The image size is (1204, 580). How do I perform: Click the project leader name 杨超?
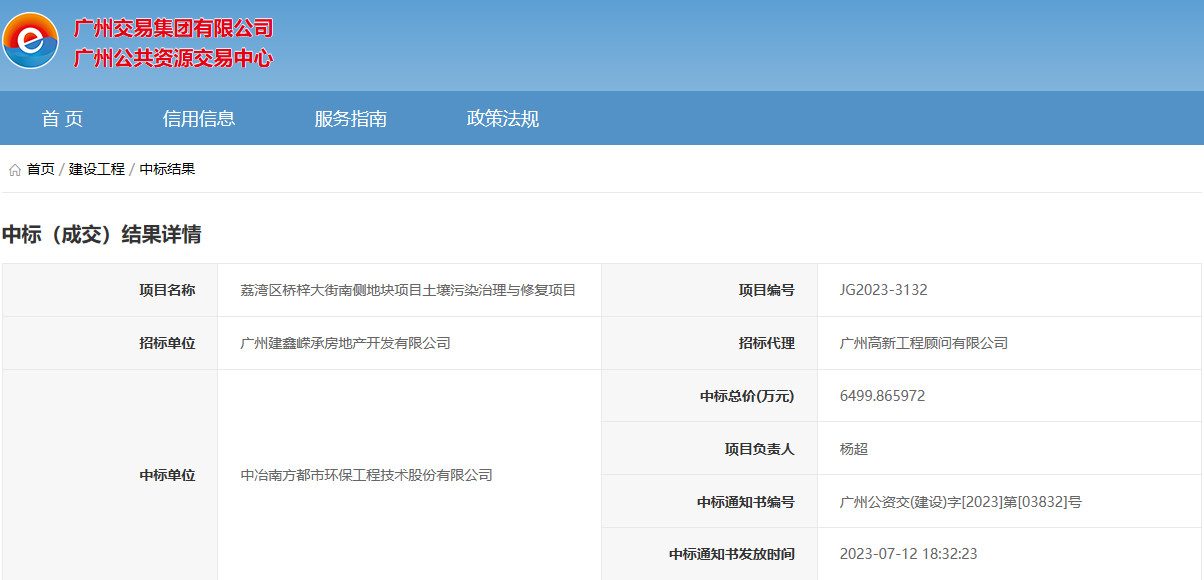point(853,449)
